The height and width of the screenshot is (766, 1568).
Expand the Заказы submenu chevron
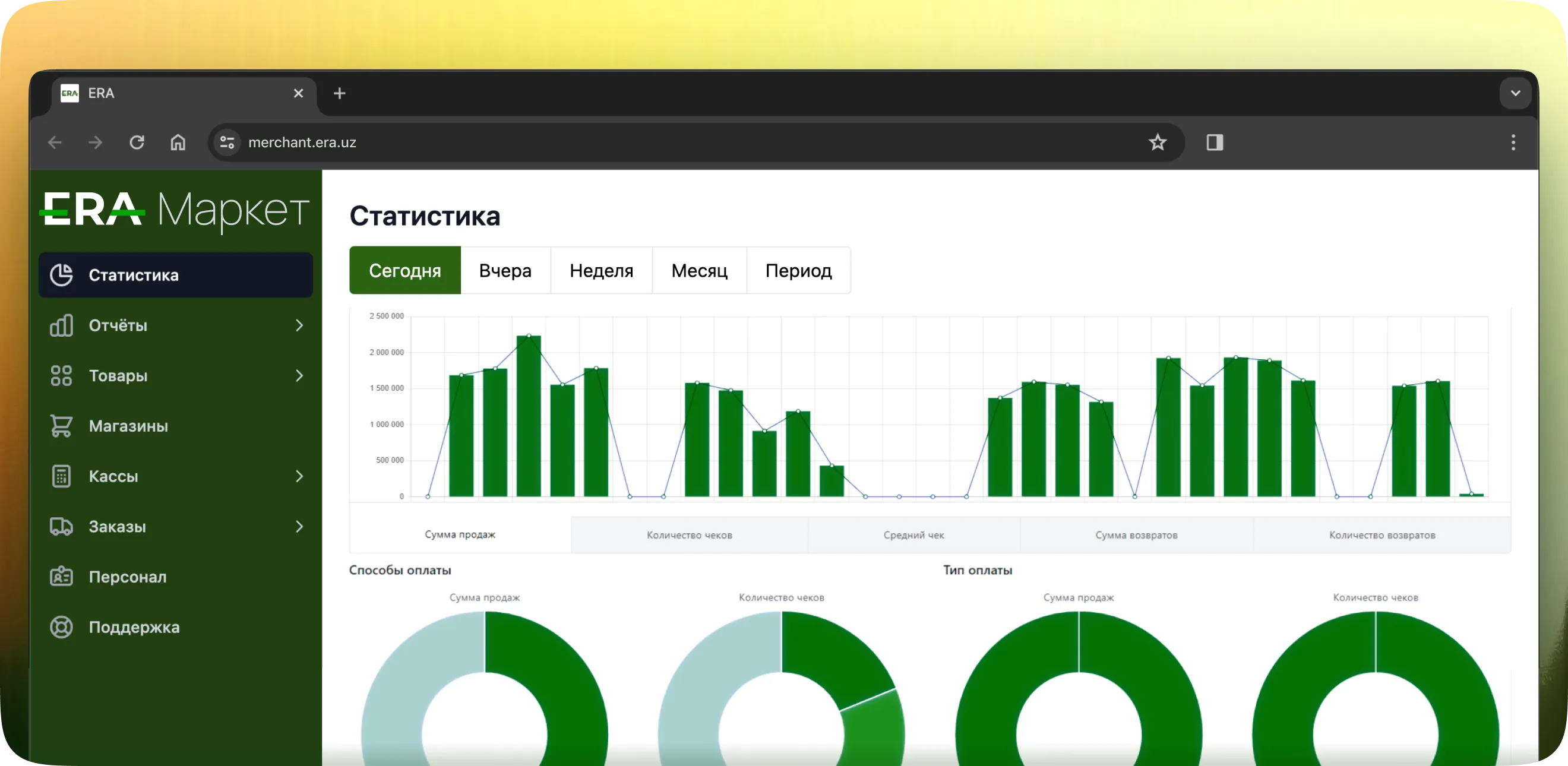[299, 526]
